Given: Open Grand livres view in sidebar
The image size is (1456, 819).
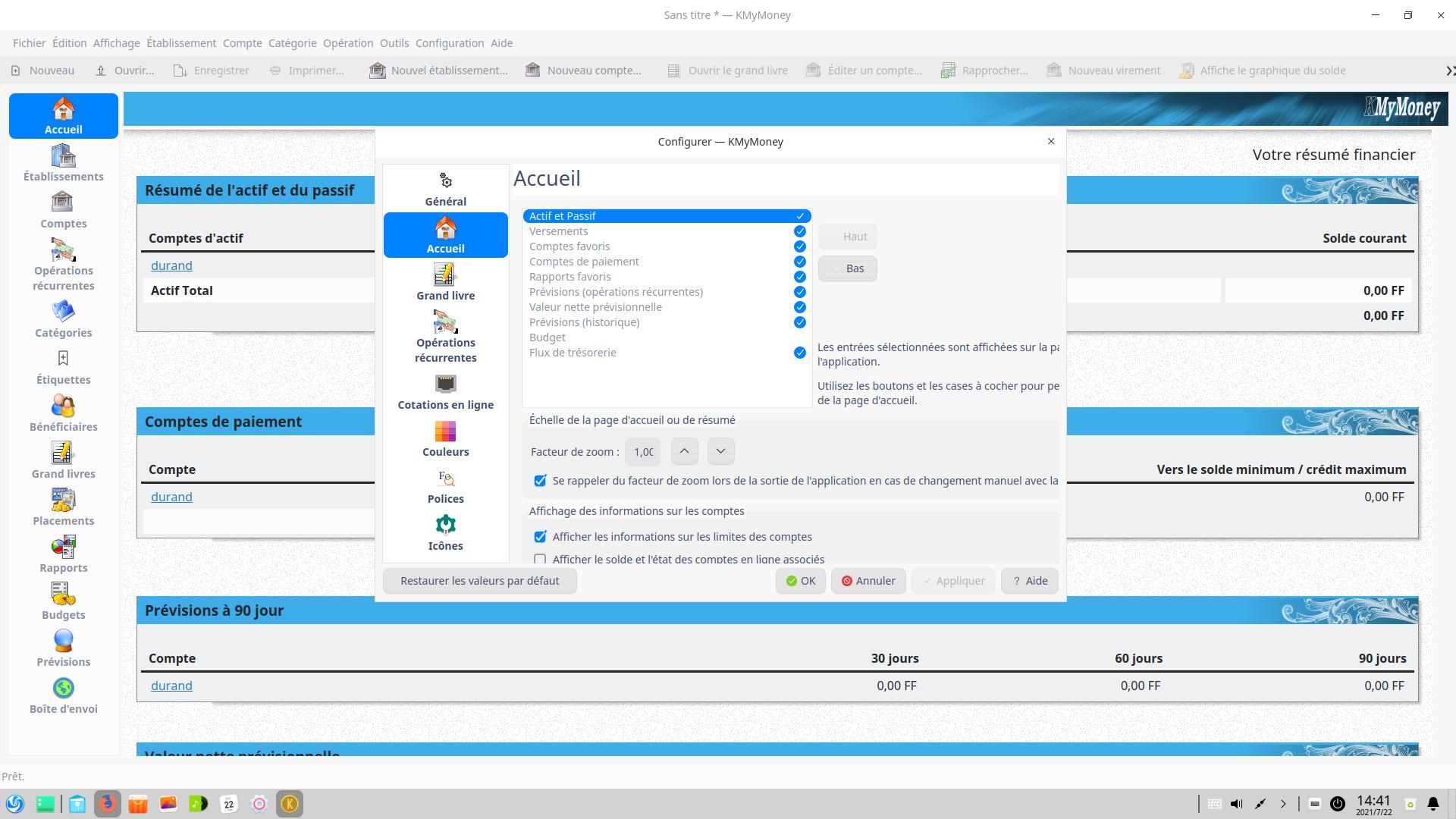Looking at the screenshot, I should (x=64, y=460).
